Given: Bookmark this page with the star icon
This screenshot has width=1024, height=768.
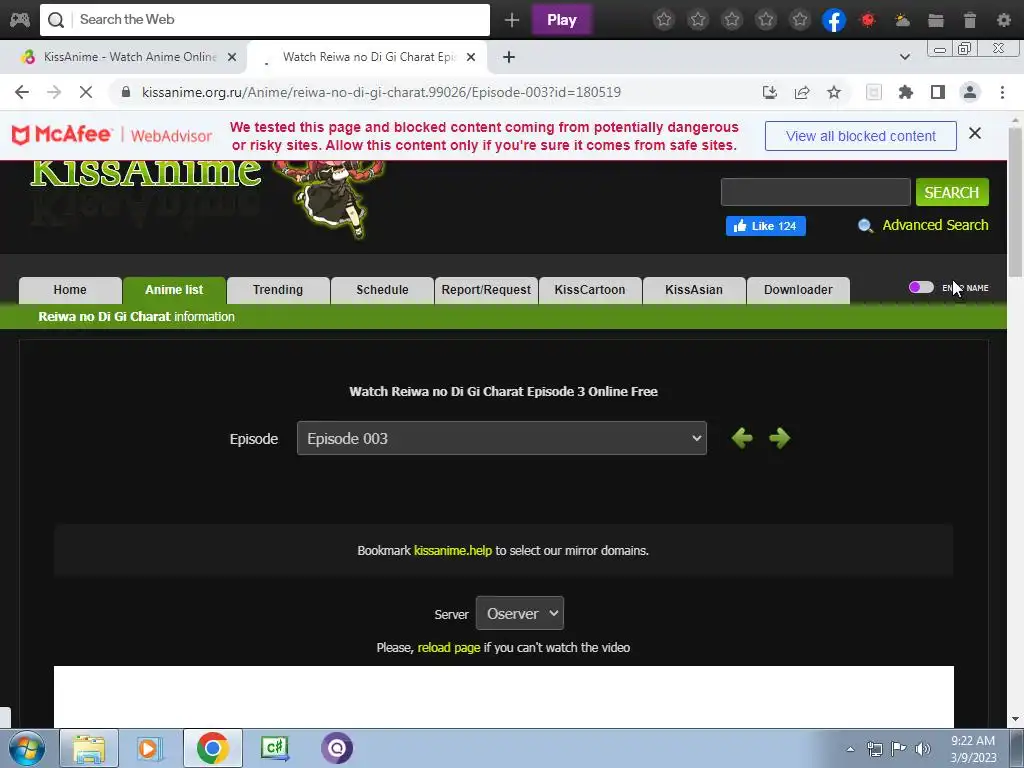Looking at the screenshot, I should click(x=834, y=92).
